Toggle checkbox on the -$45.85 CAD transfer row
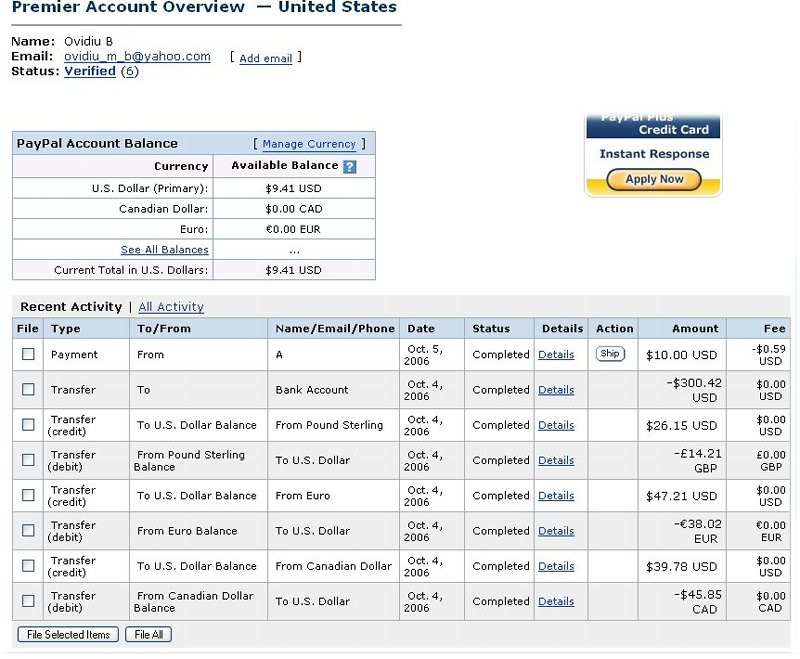Viewport: 800px width, 659px height. pyautogui.click(x=28, y=601)
